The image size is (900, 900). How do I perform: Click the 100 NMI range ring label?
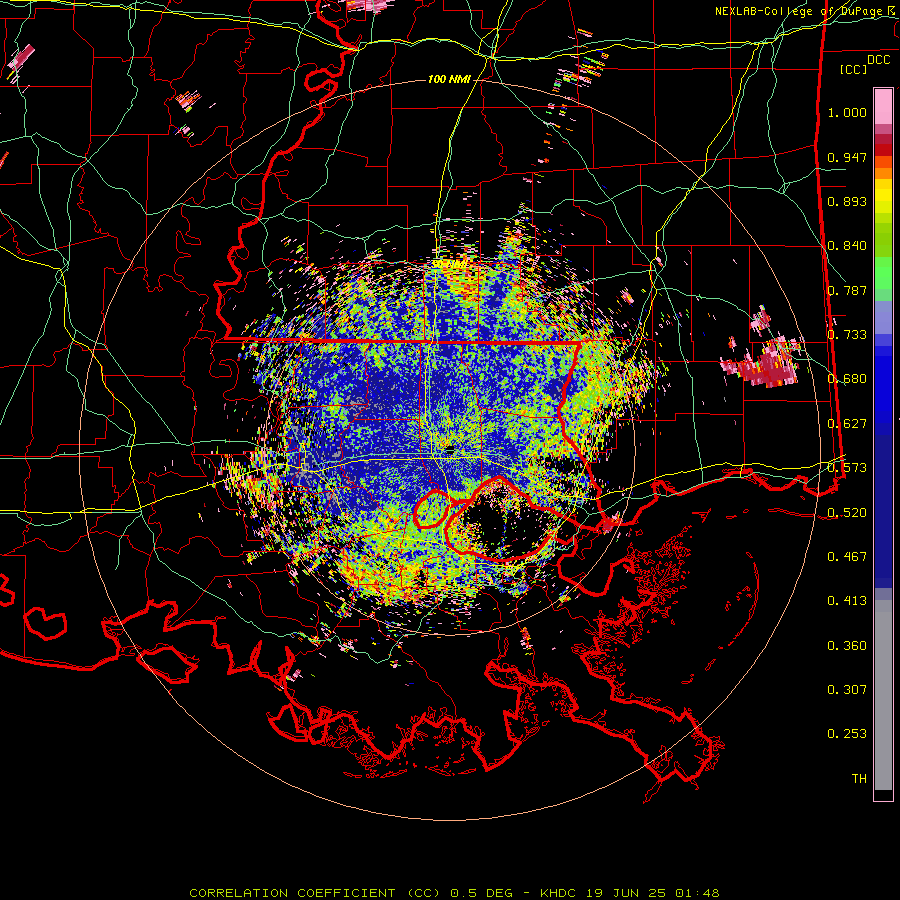pos(449,79)
